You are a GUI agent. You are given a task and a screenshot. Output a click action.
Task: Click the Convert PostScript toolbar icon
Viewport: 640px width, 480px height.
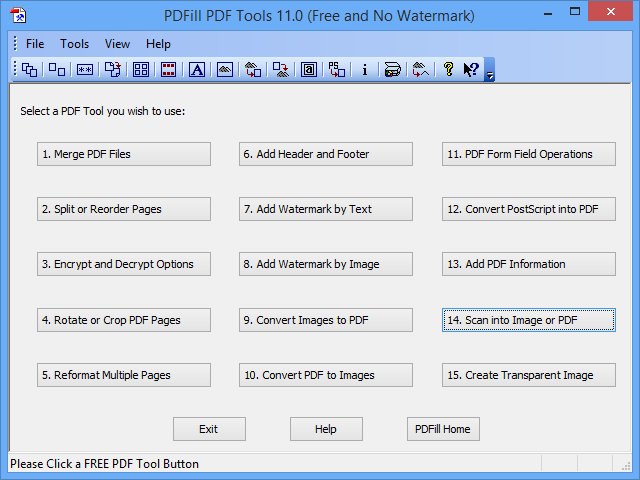(x=337, y=70)
